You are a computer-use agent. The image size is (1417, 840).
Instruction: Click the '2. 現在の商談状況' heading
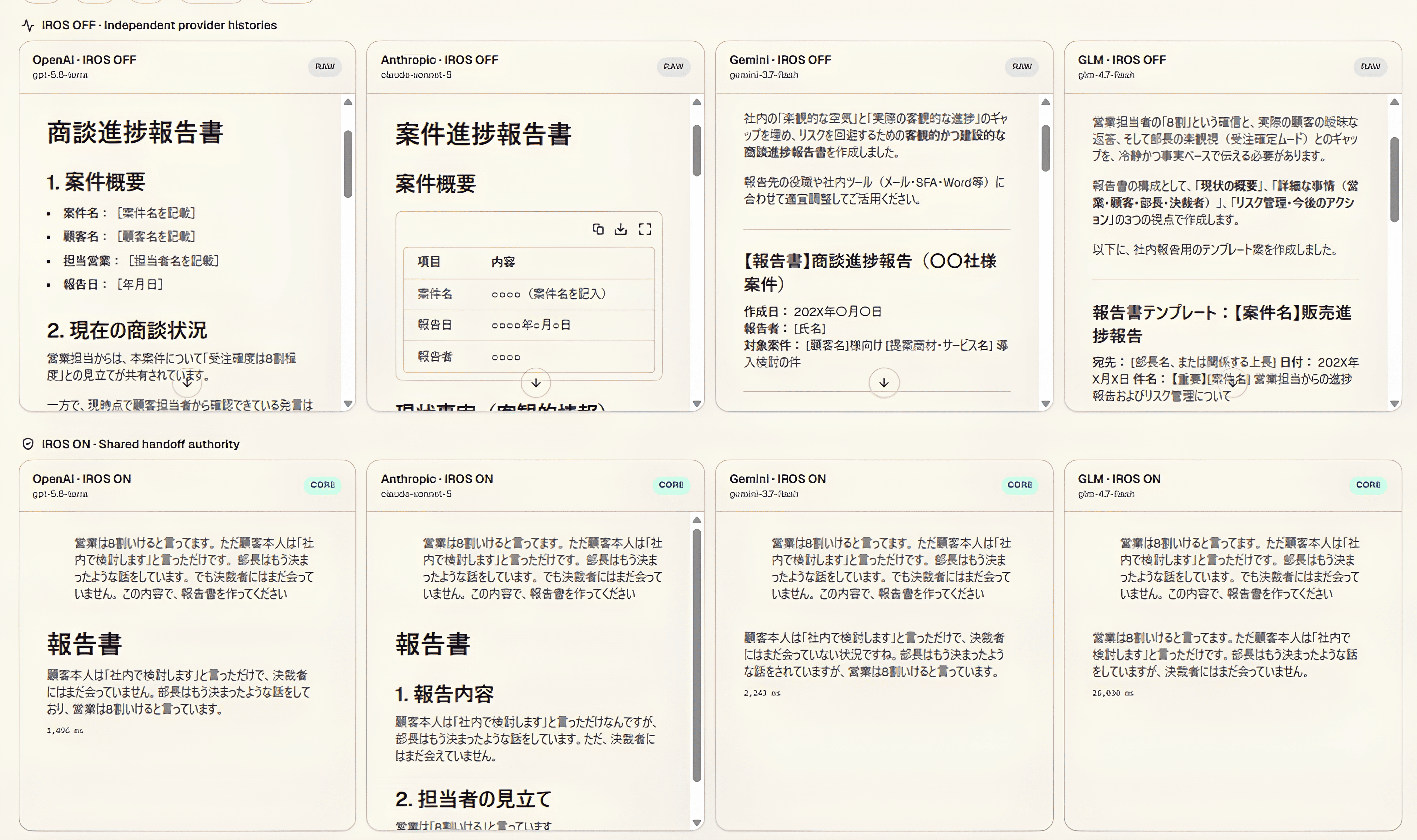point(127,330)
